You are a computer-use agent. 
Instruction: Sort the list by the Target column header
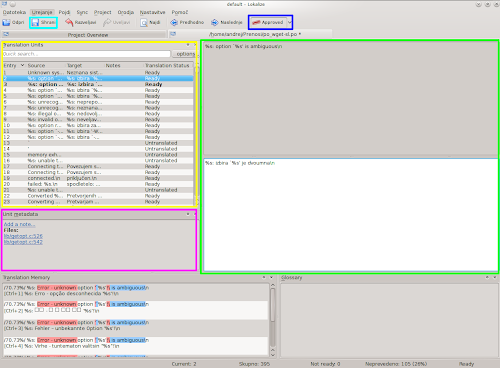pyautogui.click(x=85, y=65)
